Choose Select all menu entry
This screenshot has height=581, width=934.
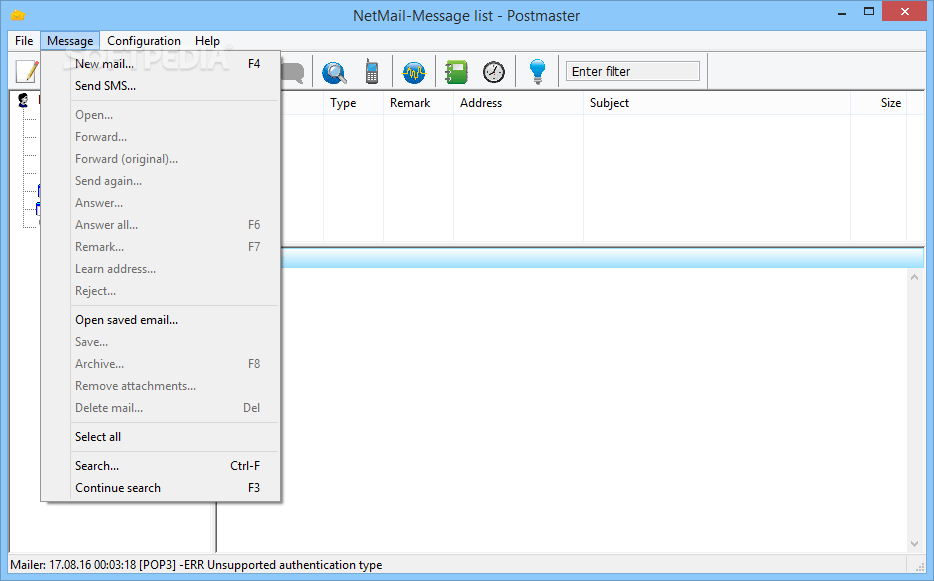point(161,437)
